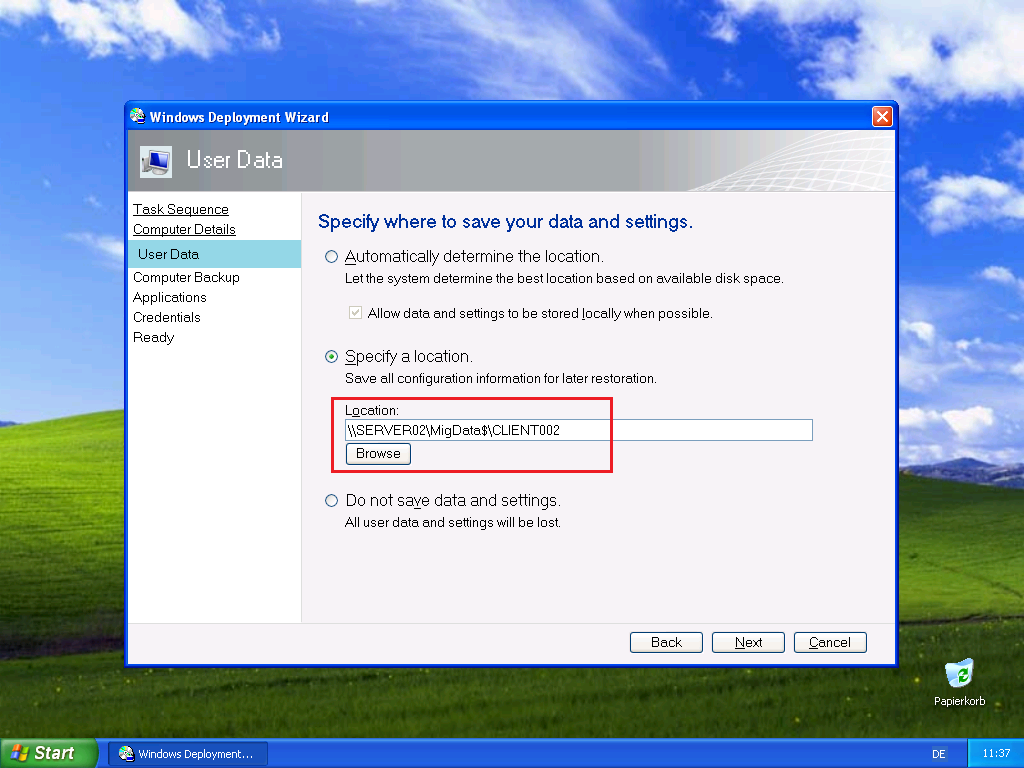Click 'Let the system determine the best location' text

564,279
